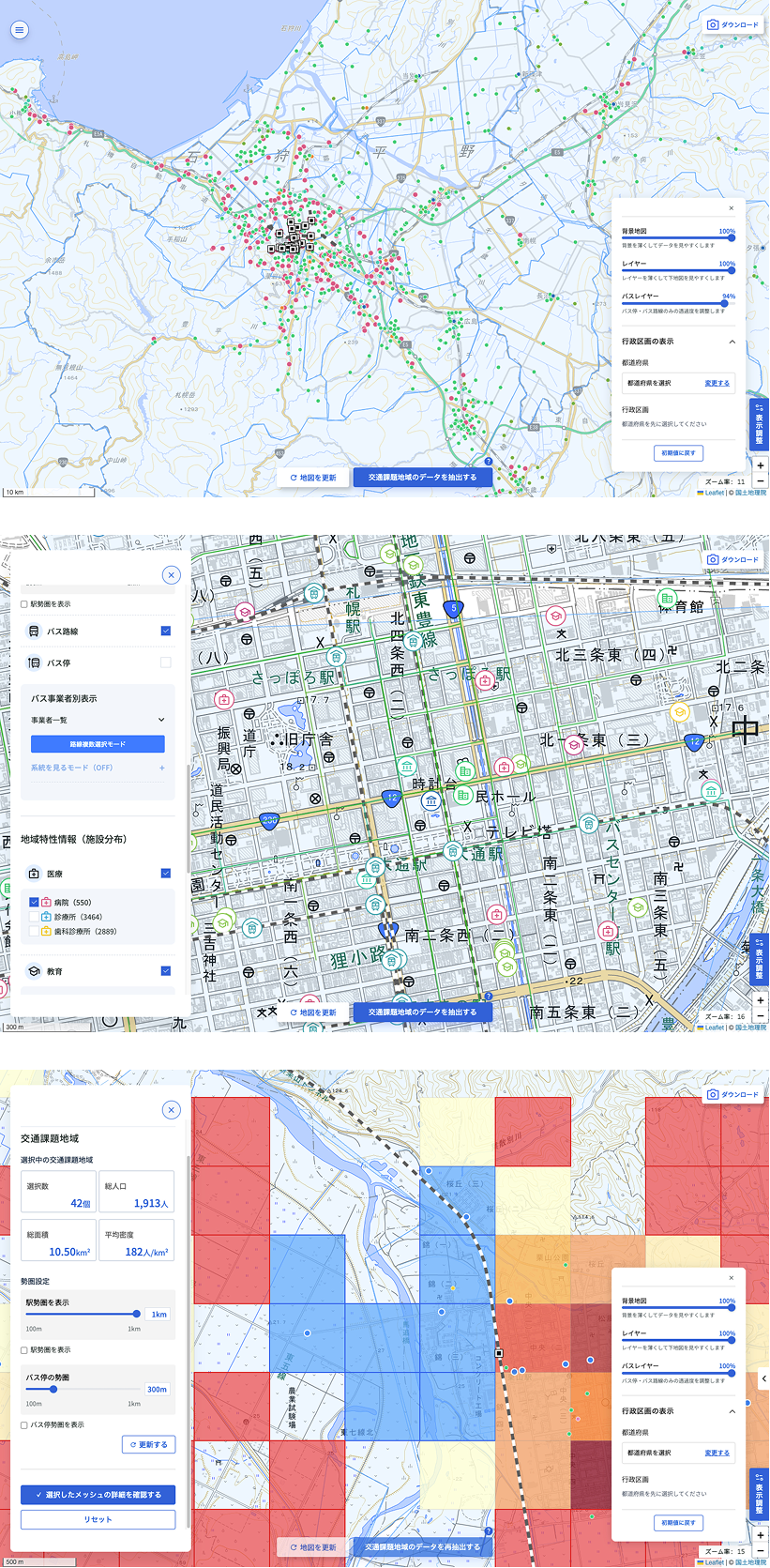Enable the バス停 layer checkbox
The height and width of the screenshot is (1568, 770).
166,662
